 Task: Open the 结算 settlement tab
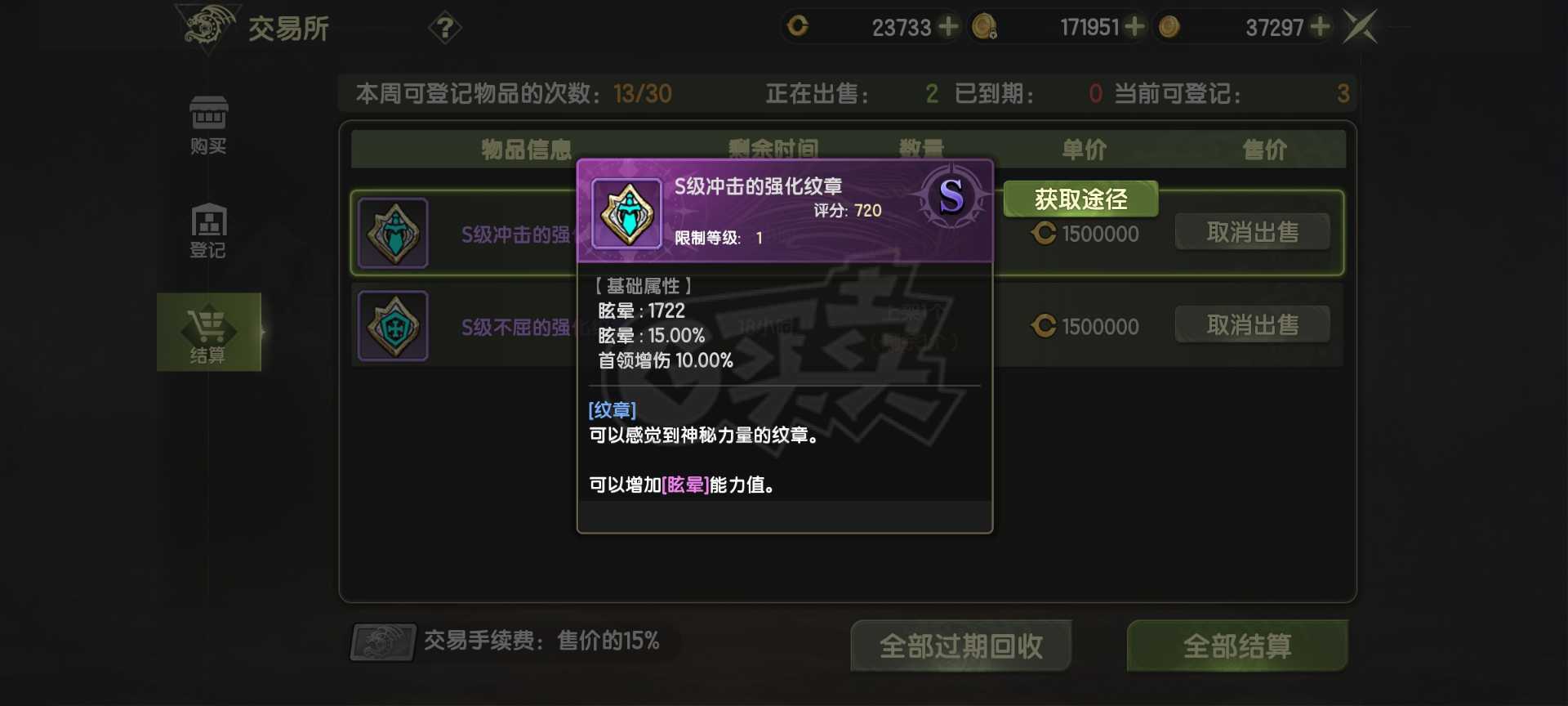pyautogui.click(x=208, y=333)
